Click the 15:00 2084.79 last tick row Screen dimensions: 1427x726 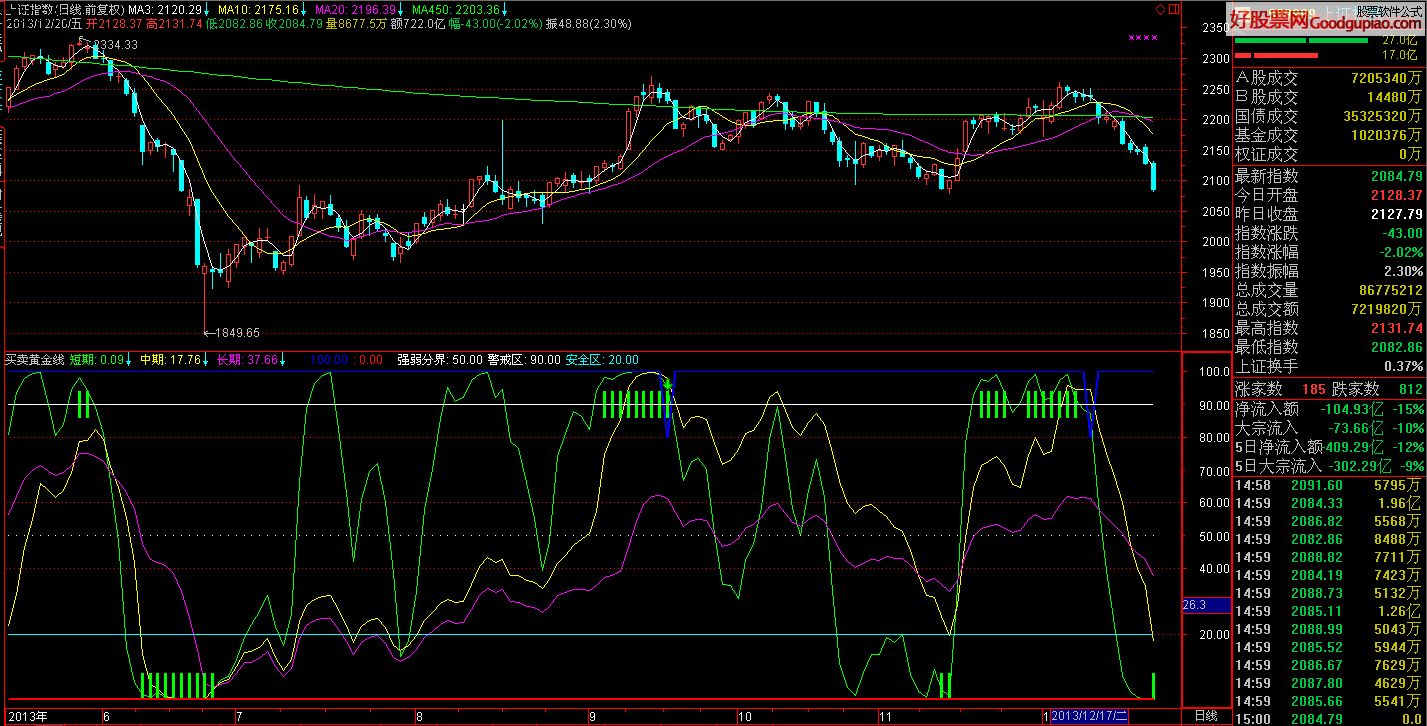pos(1329,719)
